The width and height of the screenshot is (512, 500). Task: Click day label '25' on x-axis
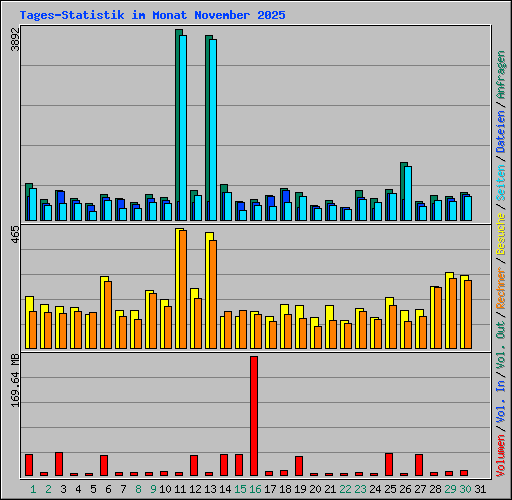click(x=390, y=489)
